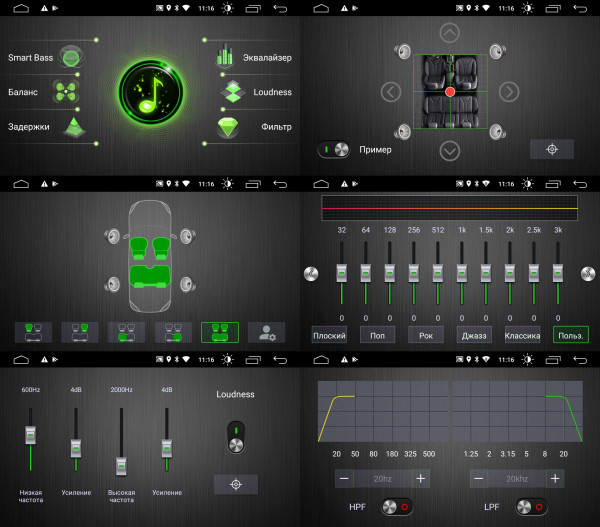Select the driver front-left seat preset icon
This screenshot has width=600, height=527.
click(34, 332)
